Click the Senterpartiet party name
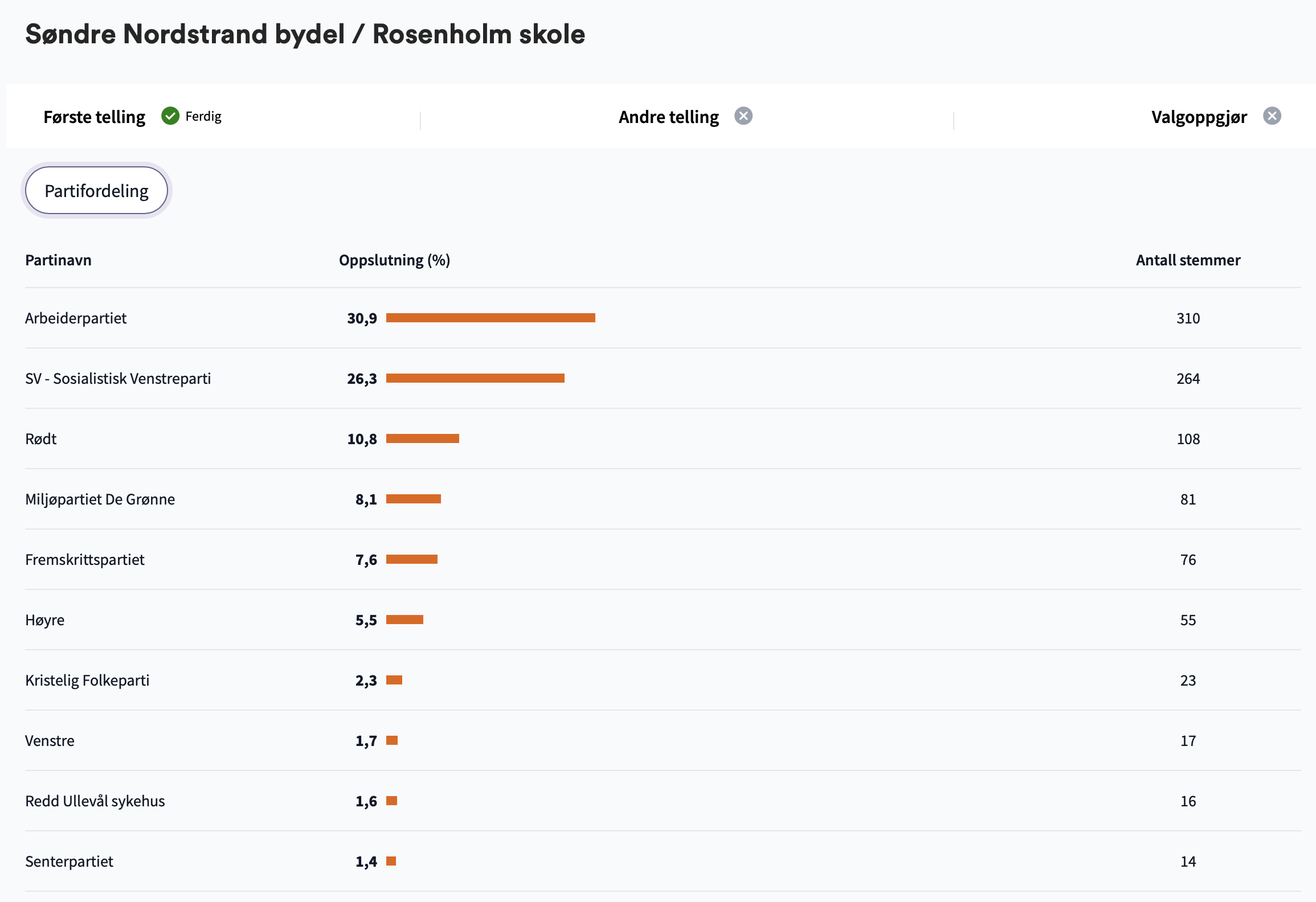 click(69, 862)
